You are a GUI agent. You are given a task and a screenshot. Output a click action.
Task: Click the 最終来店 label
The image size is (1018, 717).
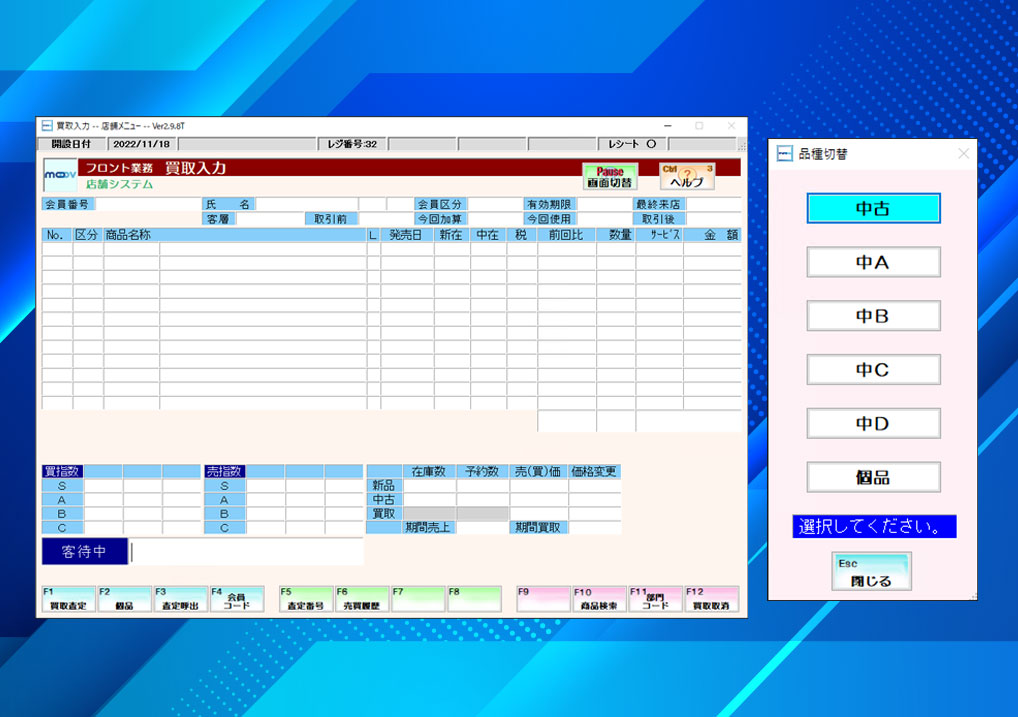click(658, 204)
